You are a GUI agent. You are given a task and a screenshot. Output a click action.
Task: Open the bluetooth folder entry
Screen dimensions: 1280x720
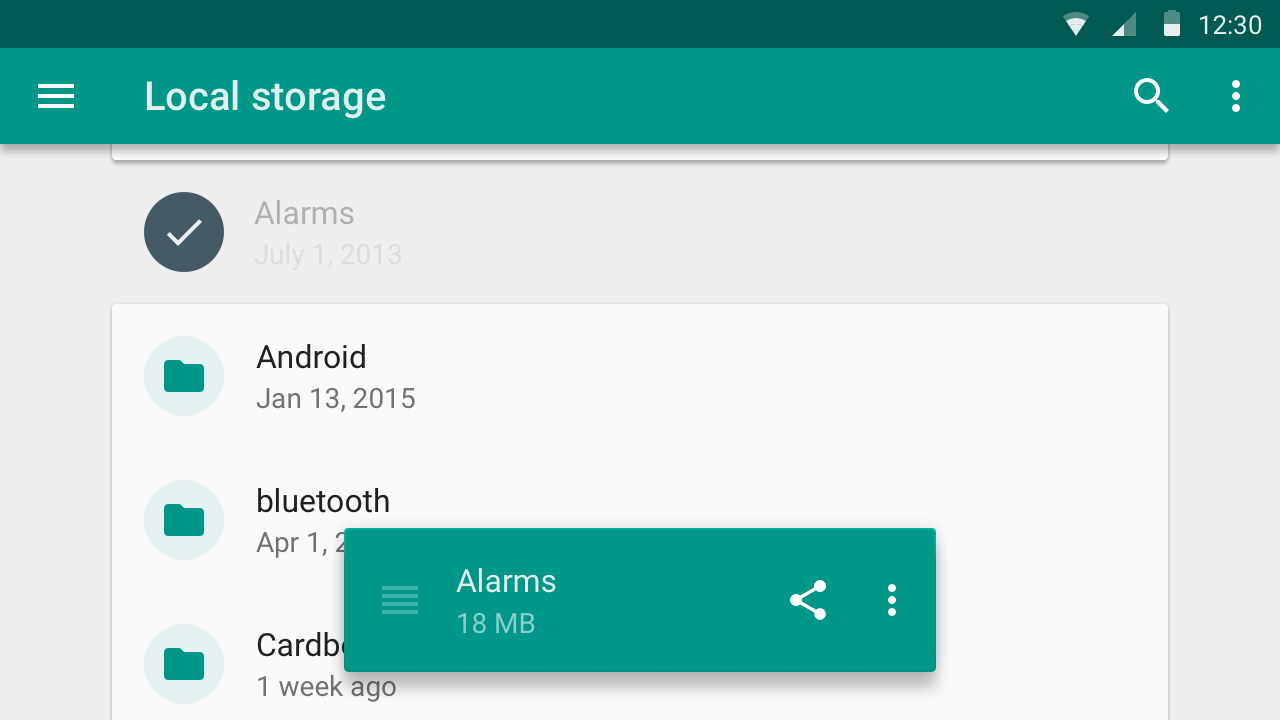tap(640, 520)
